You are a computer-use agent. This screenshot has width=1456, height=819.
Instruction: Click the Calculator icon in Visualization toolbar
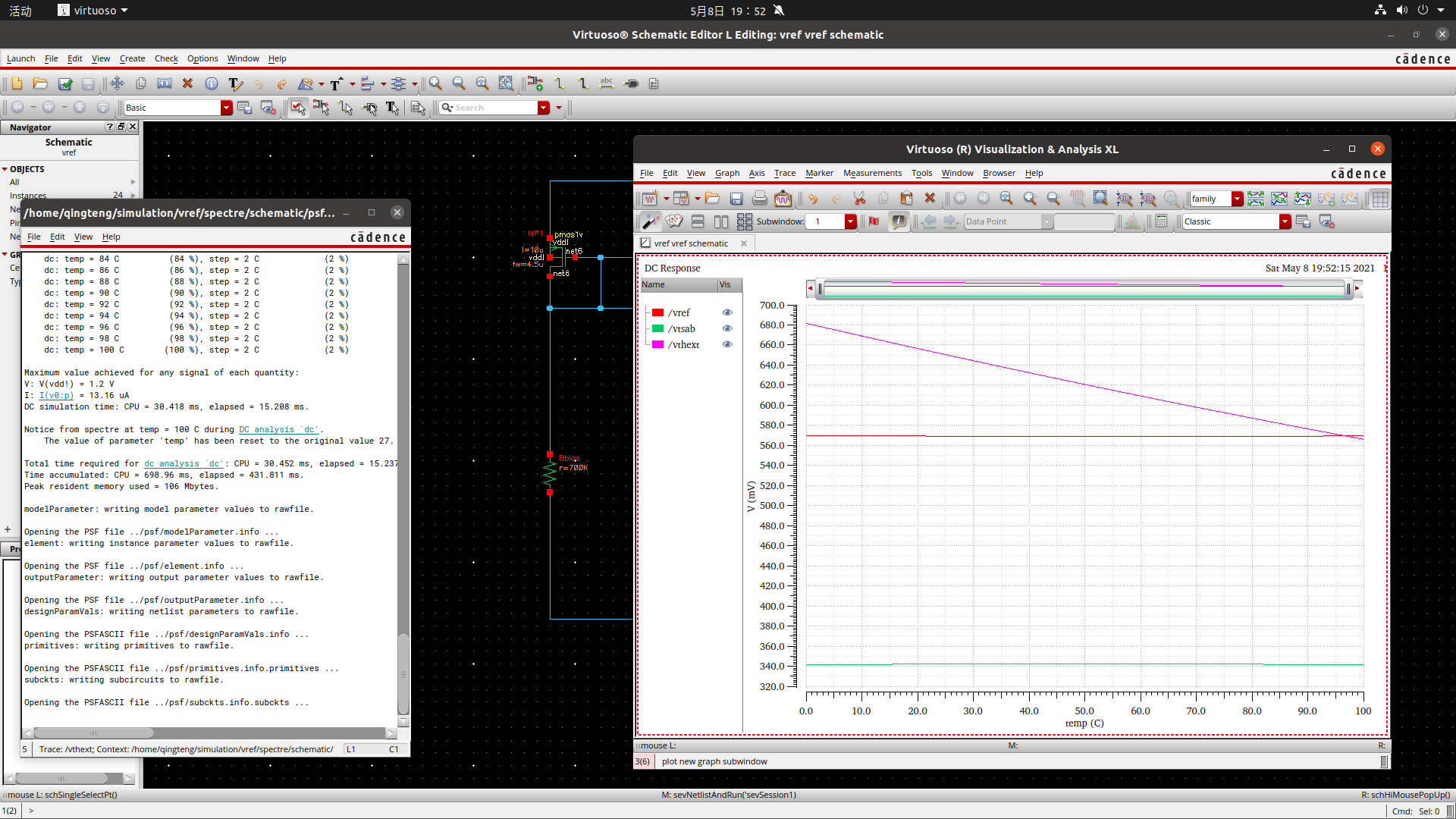click(x=1161, y=221)
